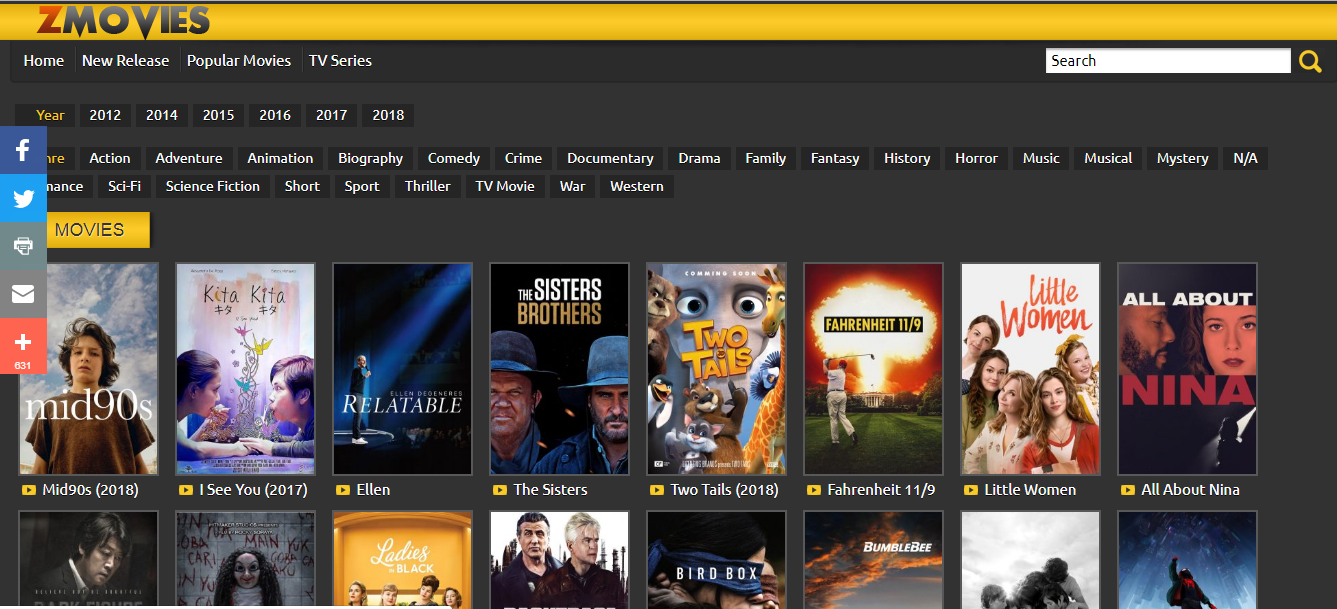Navigate to TV Series

[340, 61]
